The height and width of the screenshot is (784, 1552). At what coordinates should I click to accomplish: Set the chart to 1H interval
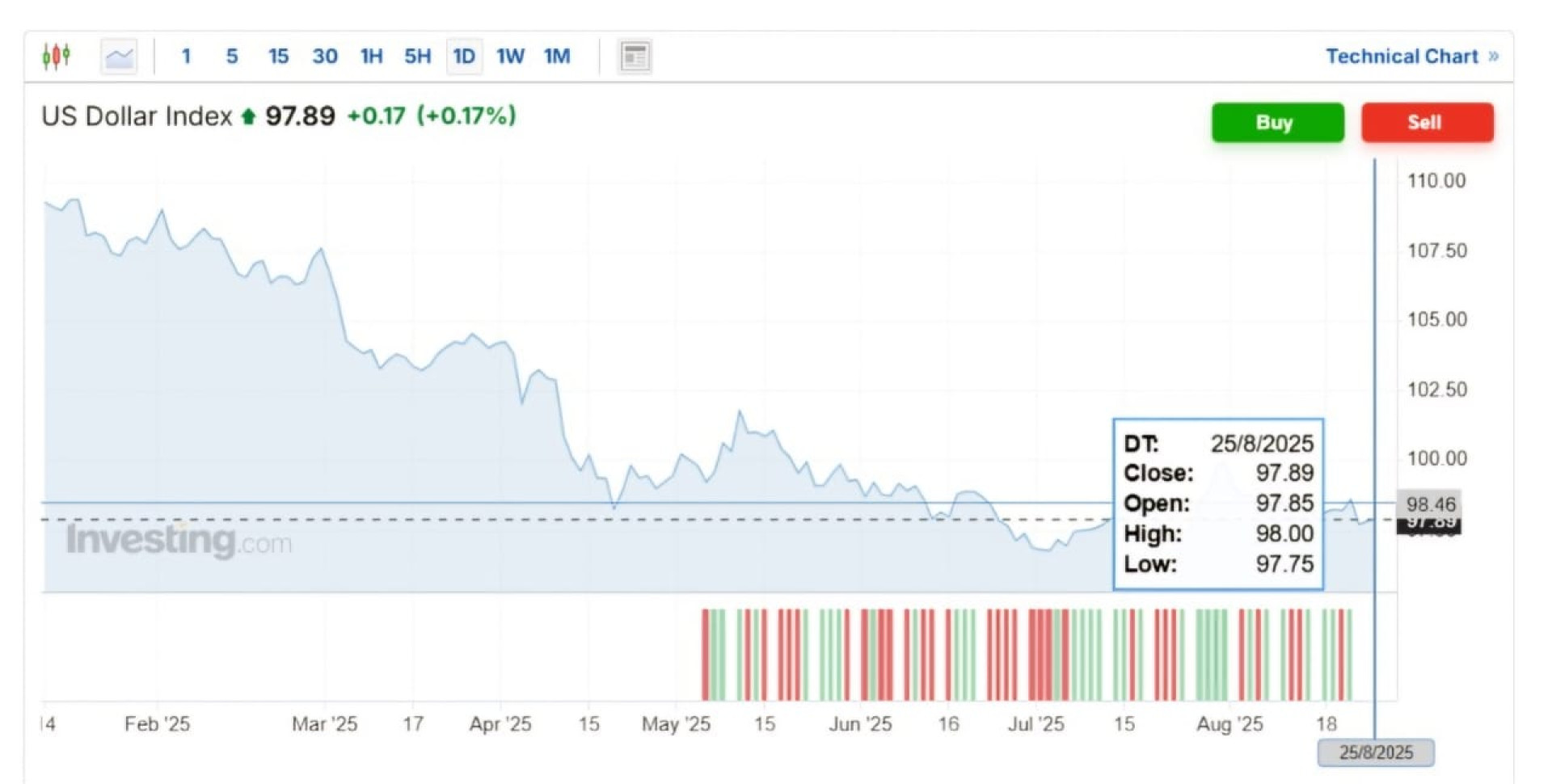[371, 57]
